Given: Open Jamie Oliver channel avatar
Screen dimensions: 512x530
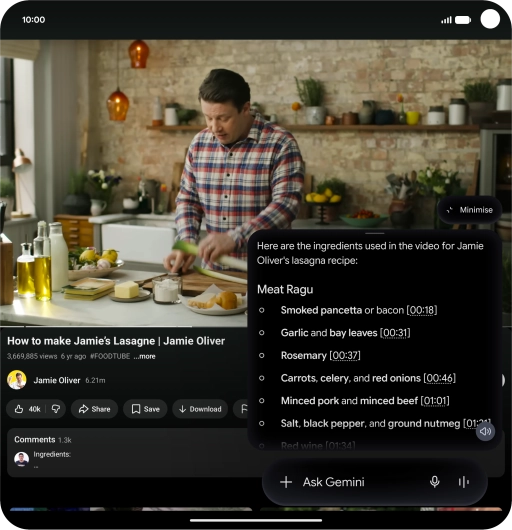Looking at the screenshot, I should (x=17, y=380).
